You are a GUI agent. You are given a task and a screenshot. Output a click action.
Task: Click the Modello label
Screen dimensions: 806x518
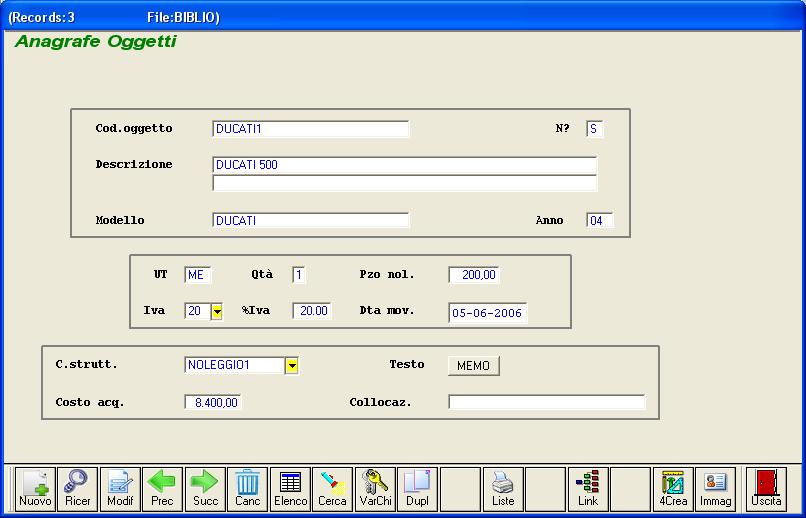(x=120, y=220)
